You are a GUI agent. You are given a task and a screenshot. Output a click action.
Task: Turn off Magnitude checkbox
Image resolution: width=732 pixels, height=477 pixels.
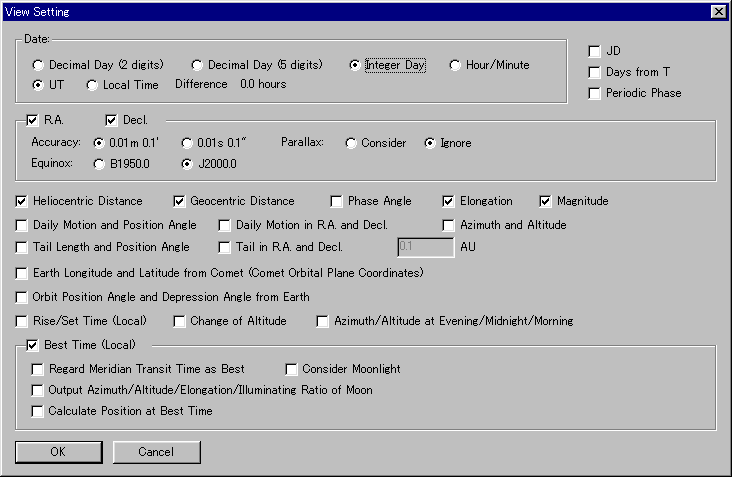click(546, 201)
